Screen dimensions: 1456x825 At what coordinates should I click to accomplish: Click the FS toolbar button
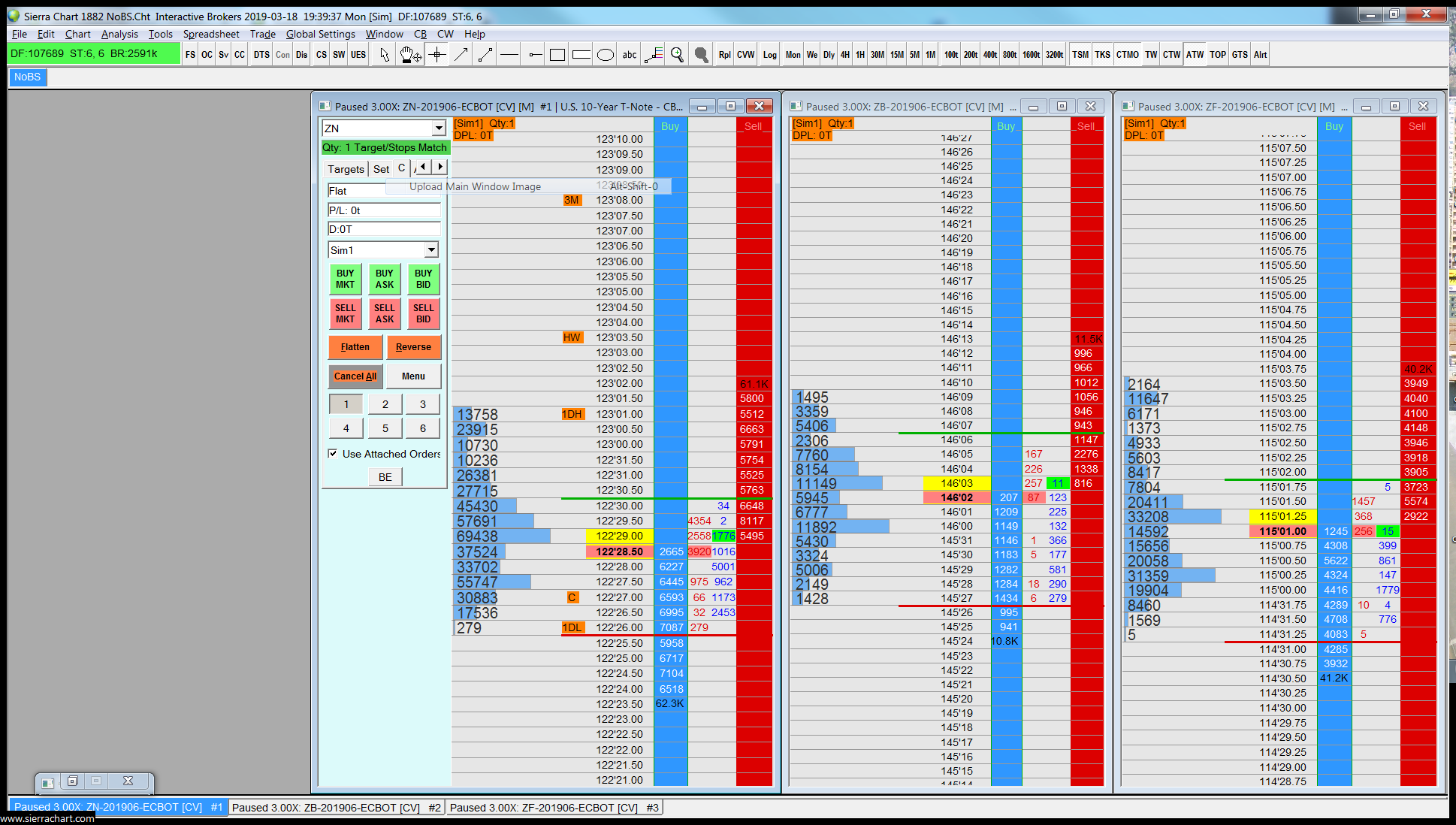pos(190,55)
